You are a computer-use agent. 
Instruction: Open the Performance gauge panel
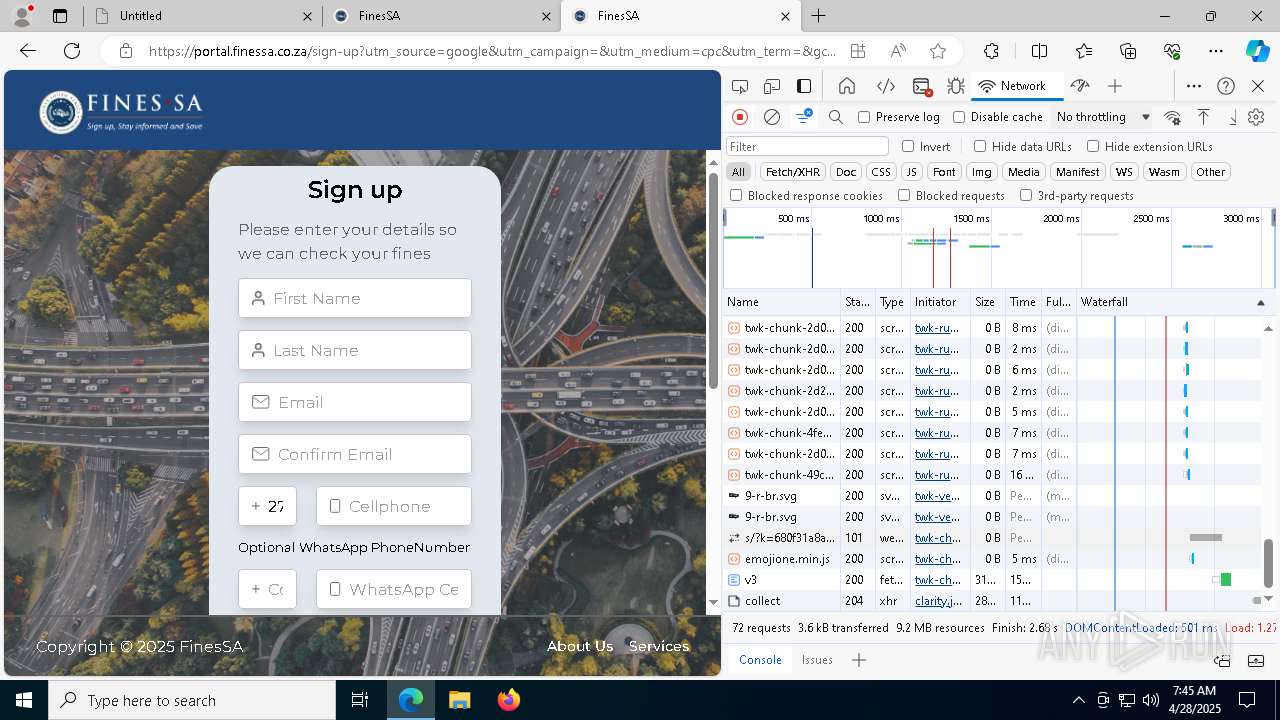(x=1079, y=86)
